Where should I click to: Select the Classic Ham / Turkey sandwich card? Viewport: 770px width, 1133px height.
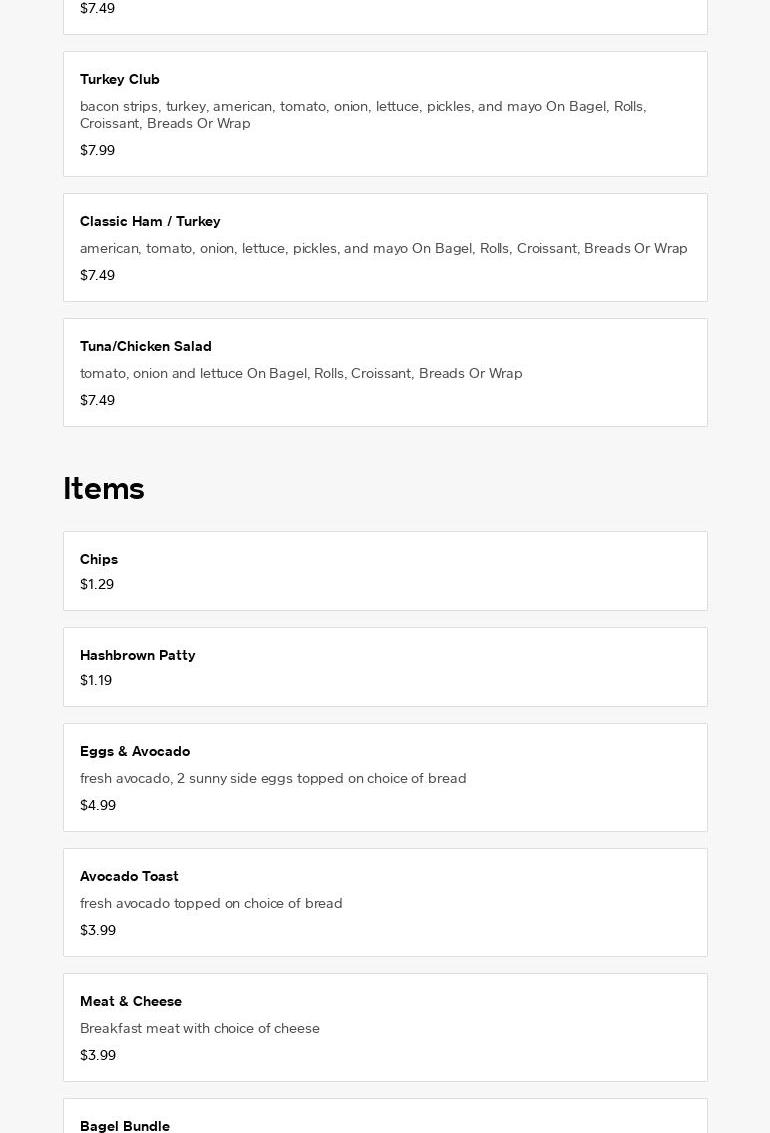(x=150, y=221)
